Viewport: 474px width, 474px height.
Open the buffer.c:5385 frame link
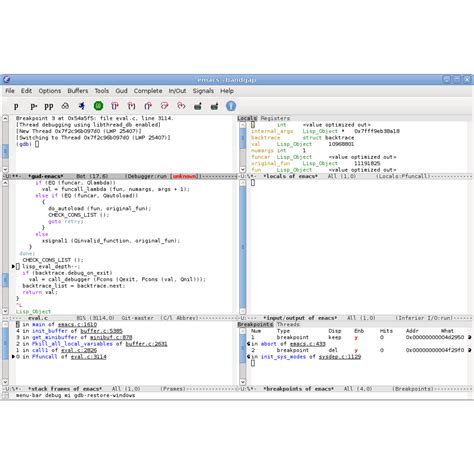click(101, 331)
